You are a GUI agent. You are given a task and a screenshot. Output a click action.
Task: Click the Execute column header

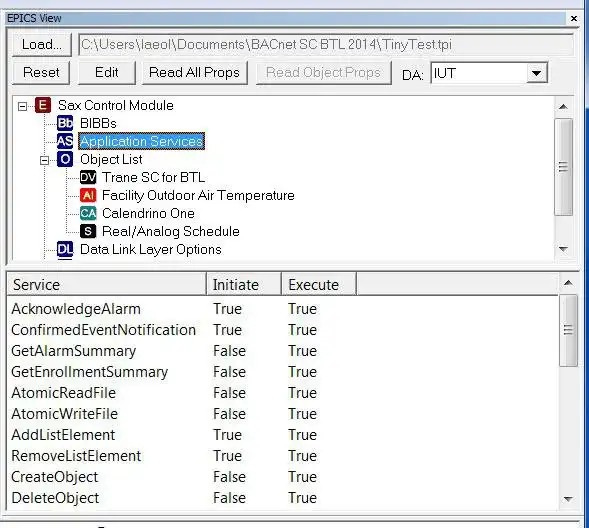coord(319,285)
